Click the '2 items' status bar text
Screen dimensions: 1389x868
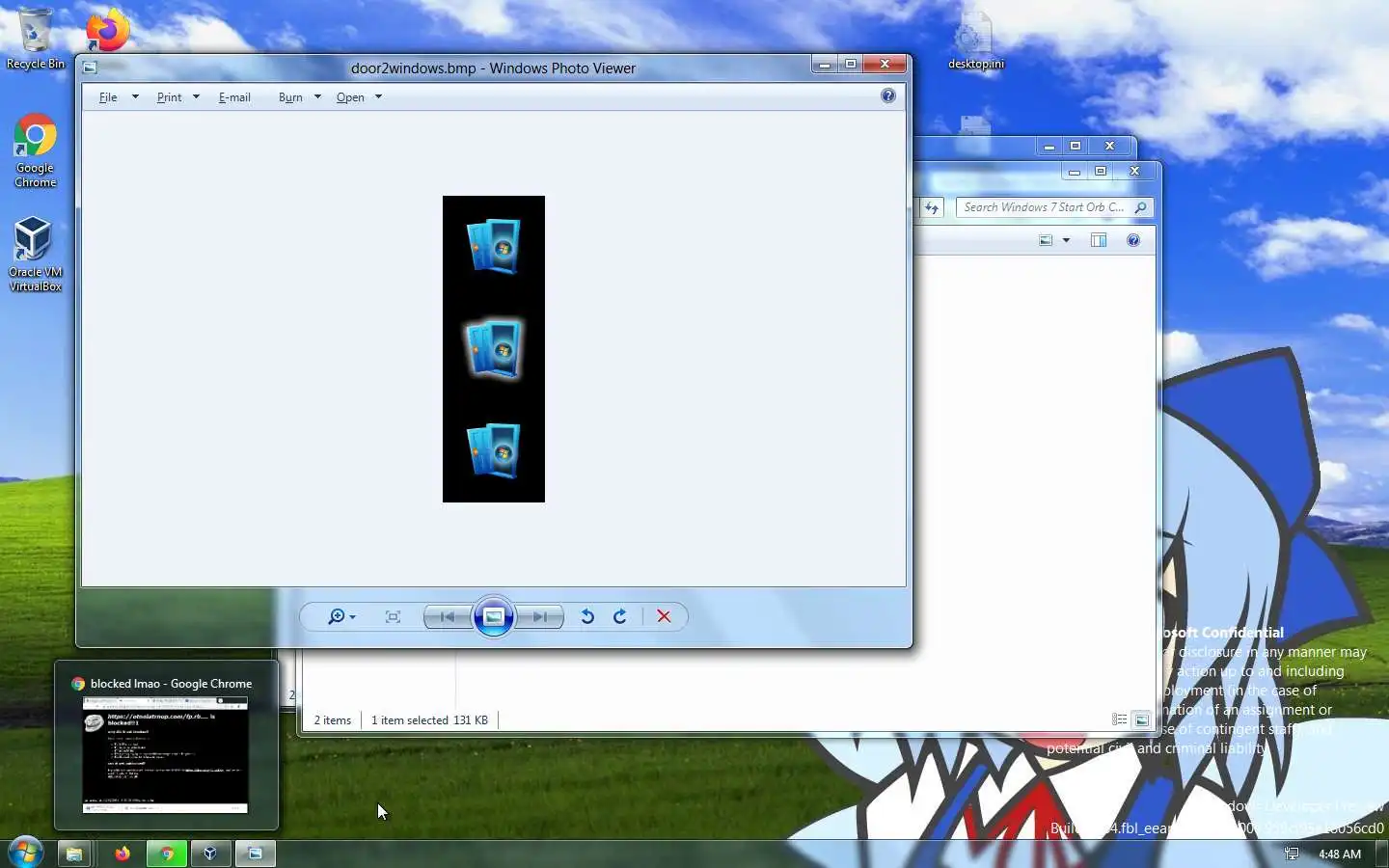(332, 720)
